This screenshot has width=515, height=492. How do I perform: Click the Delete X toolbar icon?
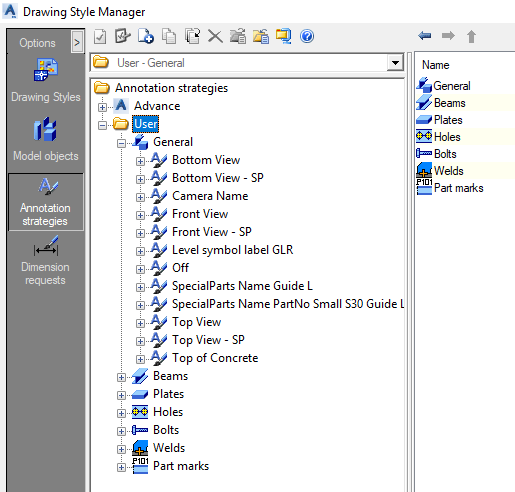pos(215,36)
